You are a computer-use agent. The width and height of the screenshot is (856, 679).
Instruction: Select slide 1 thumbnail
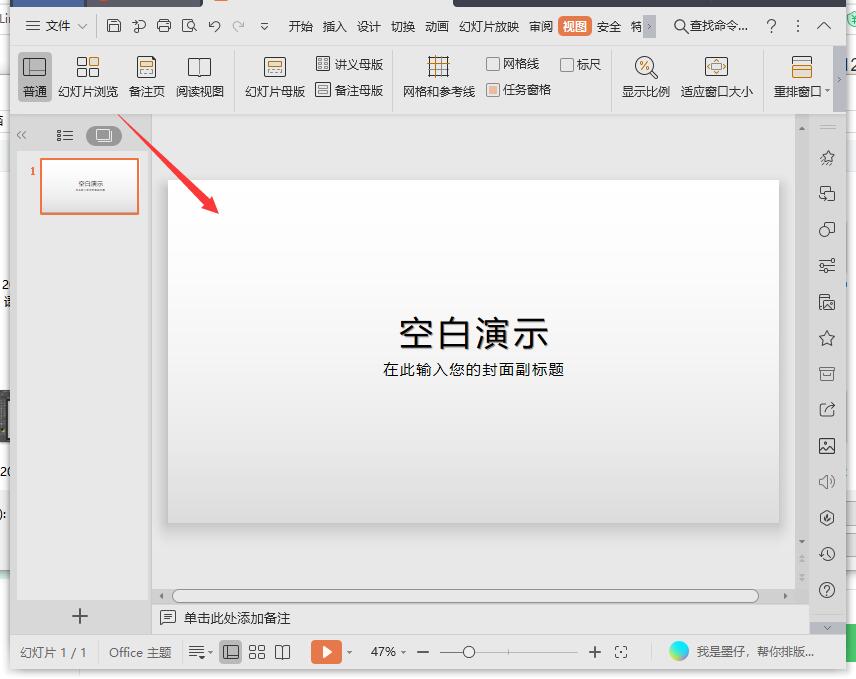[x=90, y=186]
